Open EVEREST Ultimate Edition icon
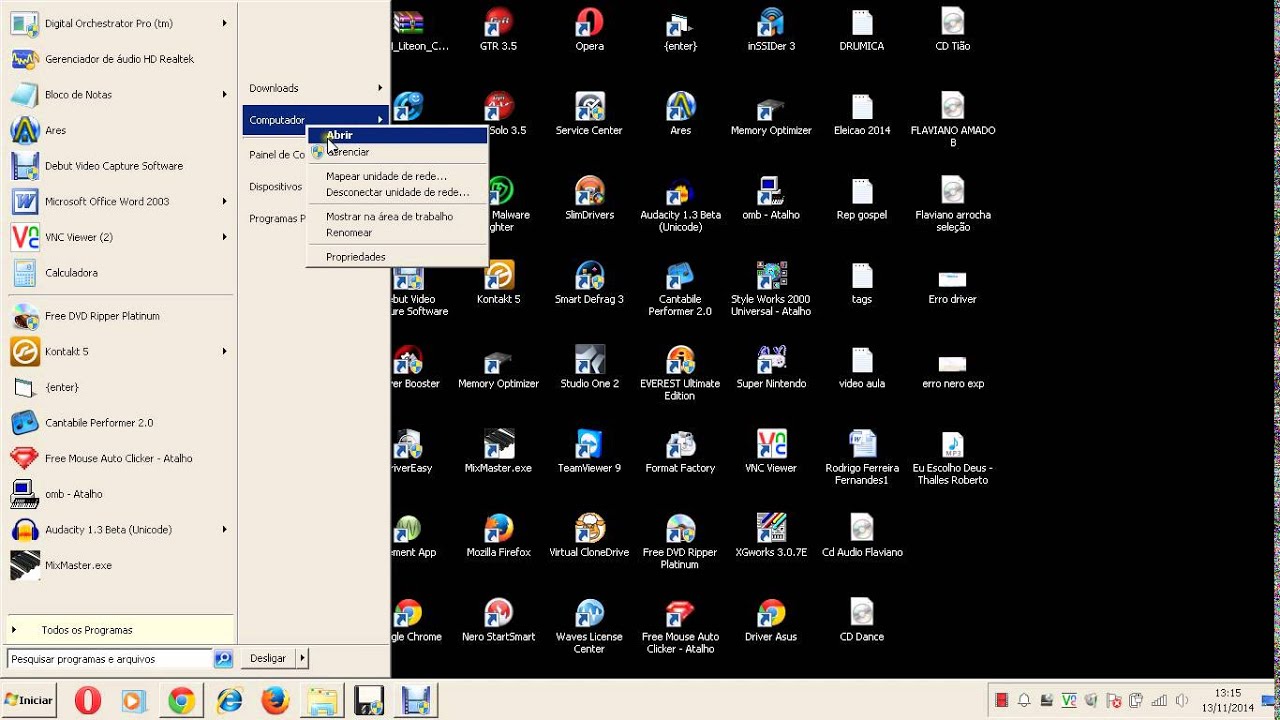The width and height of the screenshot is (1280, 720). pyautogui.click(x=680, y=373)
